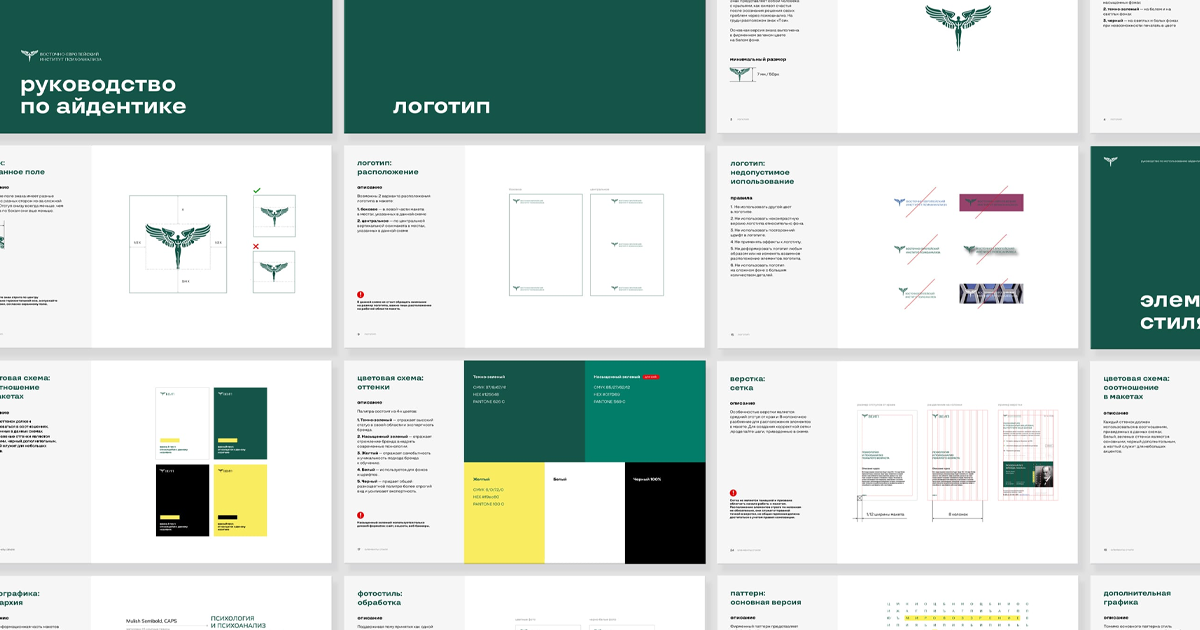Click the minimum size logo sample
1200x630 pixels.
pyautogui.click(x=741, y=74)
